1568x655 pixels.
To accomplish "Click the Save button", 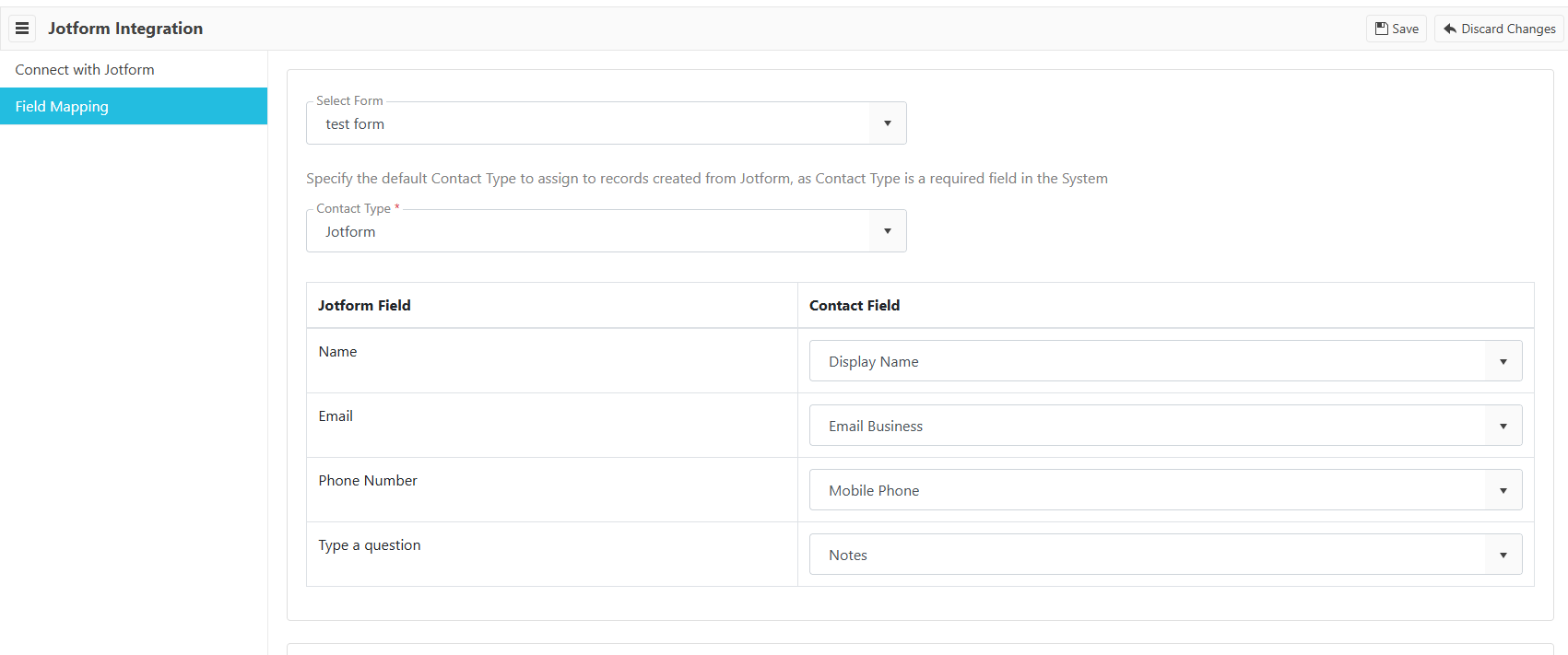I will point(1397,29).
